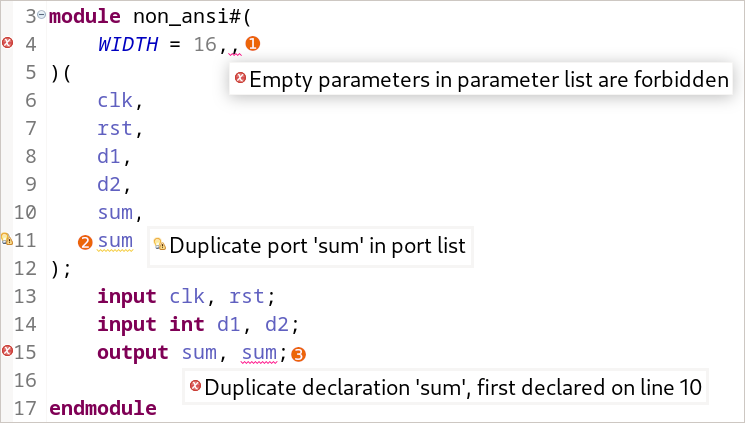Click the underlined second 'sum' on line 15
This screenshot has width=745, height=423.
point(259,353)
